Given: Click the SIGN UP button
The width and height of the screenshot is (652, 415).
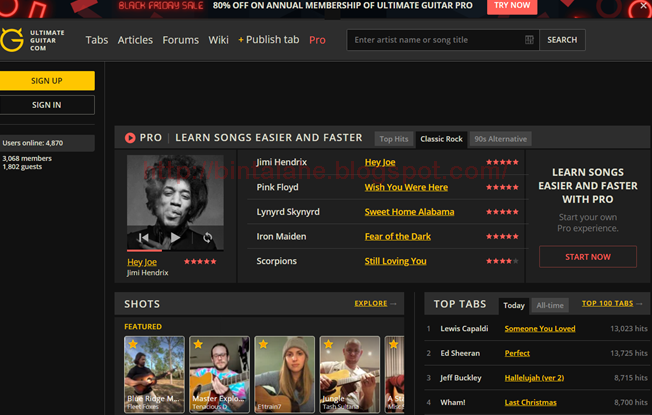Looking at the screenshot, I should [47, 81].
